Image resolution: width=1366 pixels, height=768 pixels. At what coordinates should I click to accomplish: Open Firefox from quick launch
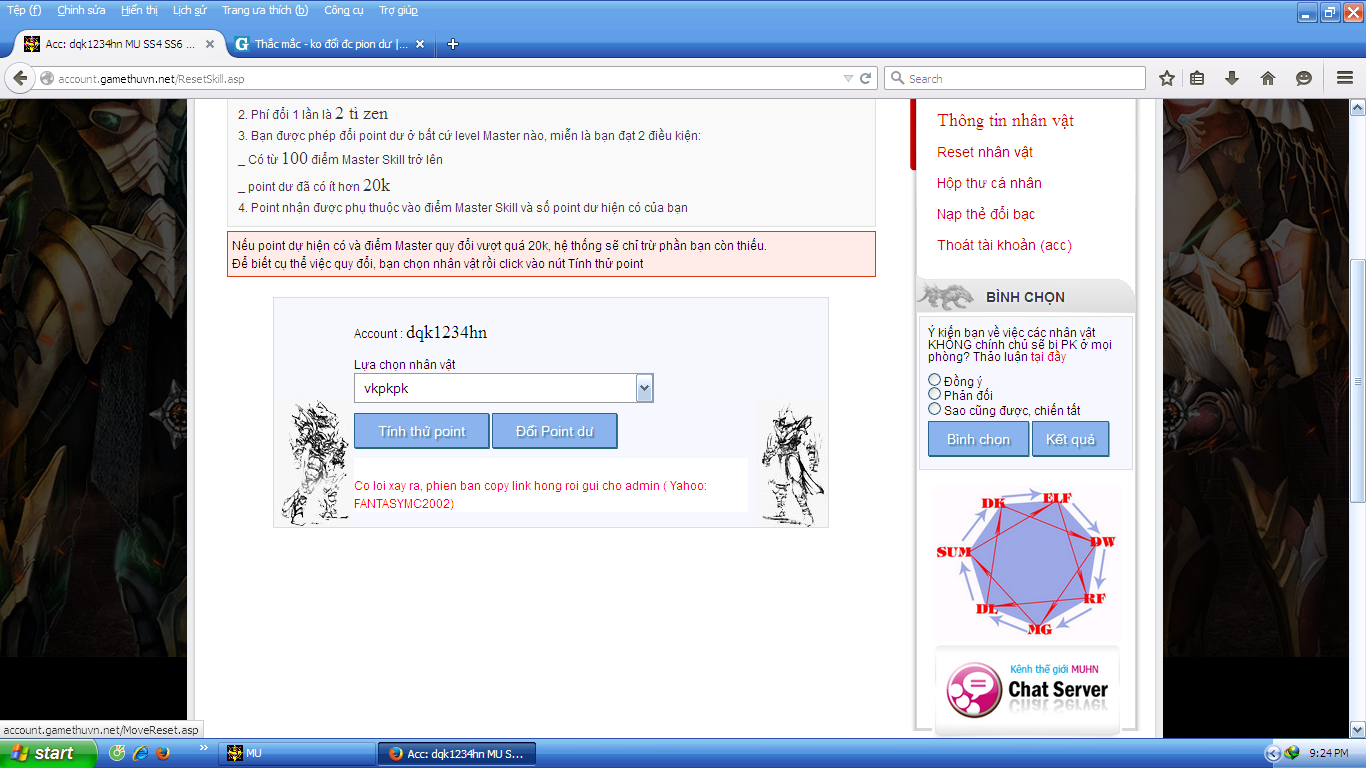pos(163,753)
